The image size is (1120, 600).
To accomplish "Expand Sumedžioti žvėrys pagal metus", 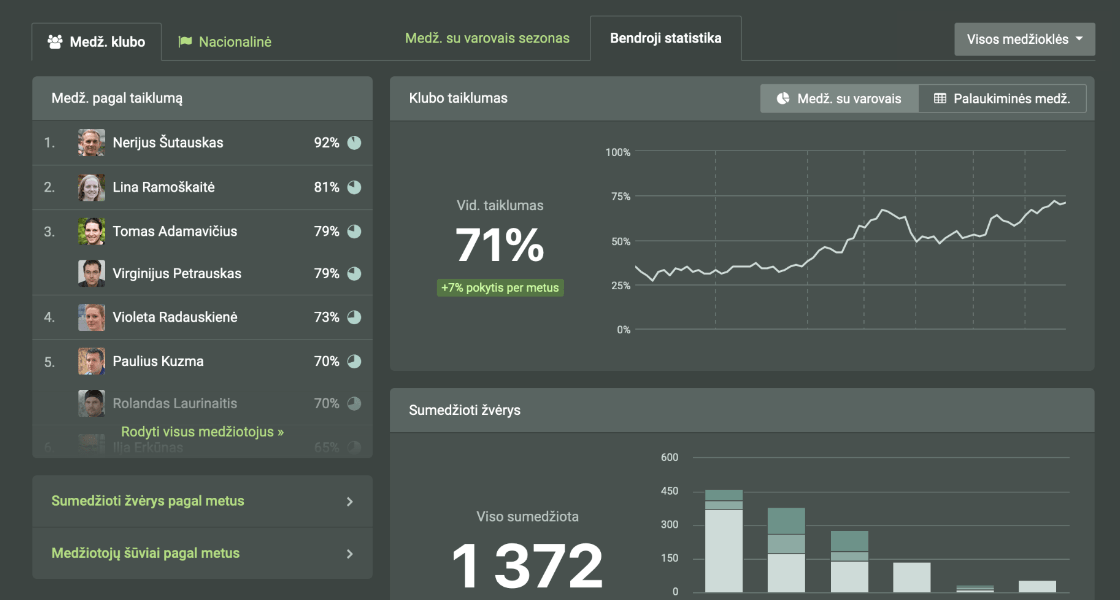I will pyautogui.click(x=202, y=501).
